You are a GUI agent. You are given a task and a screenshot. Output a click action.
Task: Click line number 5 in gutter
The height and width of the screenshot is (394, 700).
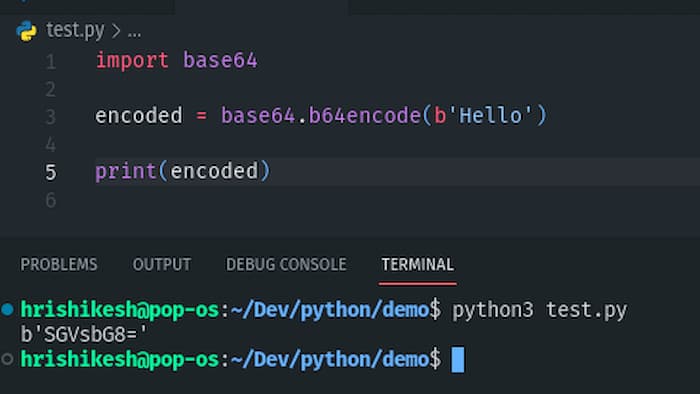tap(51, 172)
